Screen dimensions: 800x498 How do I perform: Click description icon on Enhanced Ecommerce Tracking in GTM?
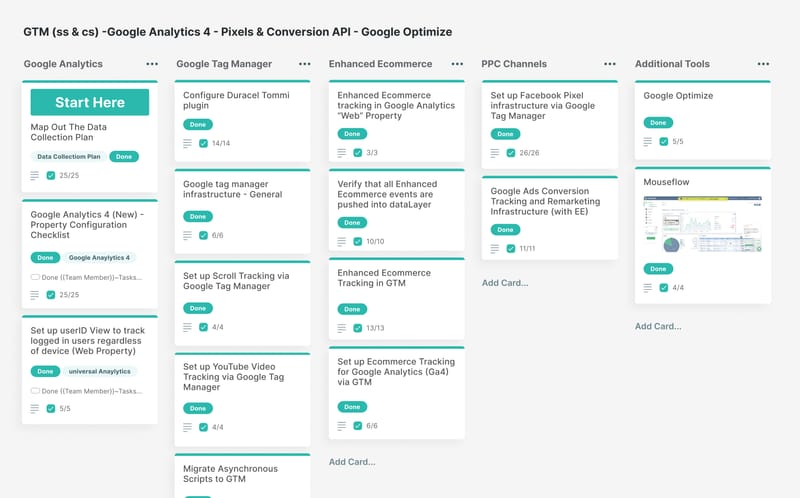point(341,328)
